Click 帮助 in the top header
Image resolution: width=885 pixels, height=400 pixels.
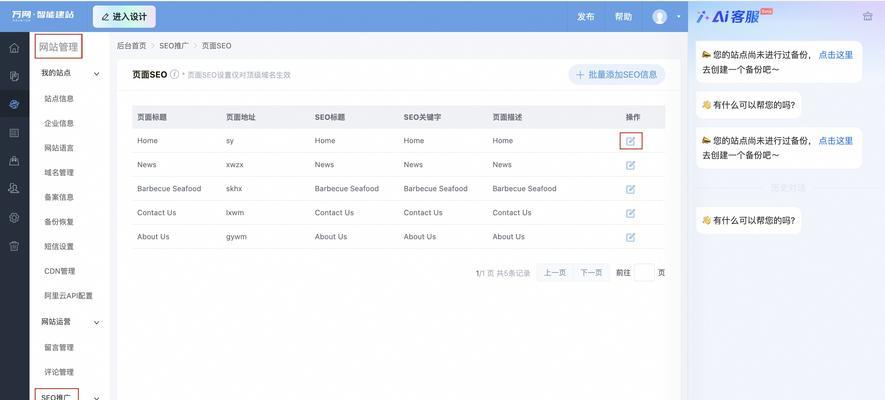pyautogui.click(x=623, y=17)
